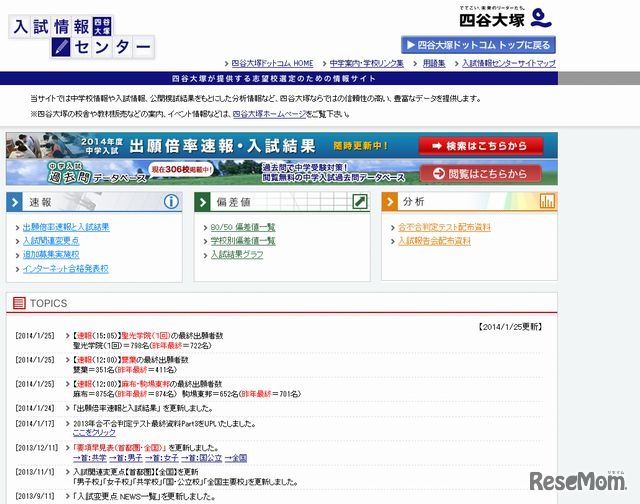640x504 pixels.
Task: Go back via 四谷大塚ドットコム トップに戻る button
Action: click(478, 45)
